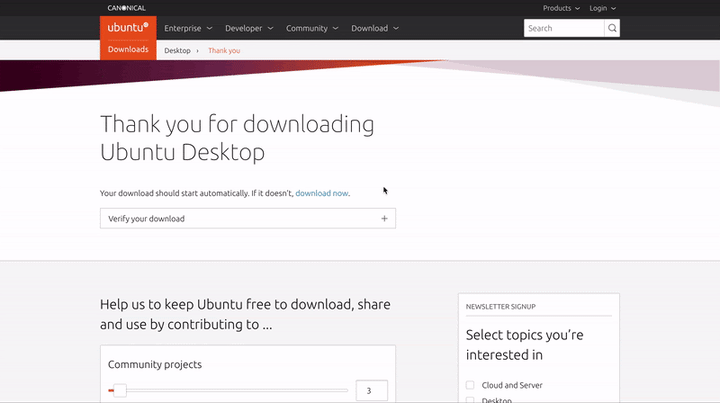Click the download now link

tap(321, 193)
